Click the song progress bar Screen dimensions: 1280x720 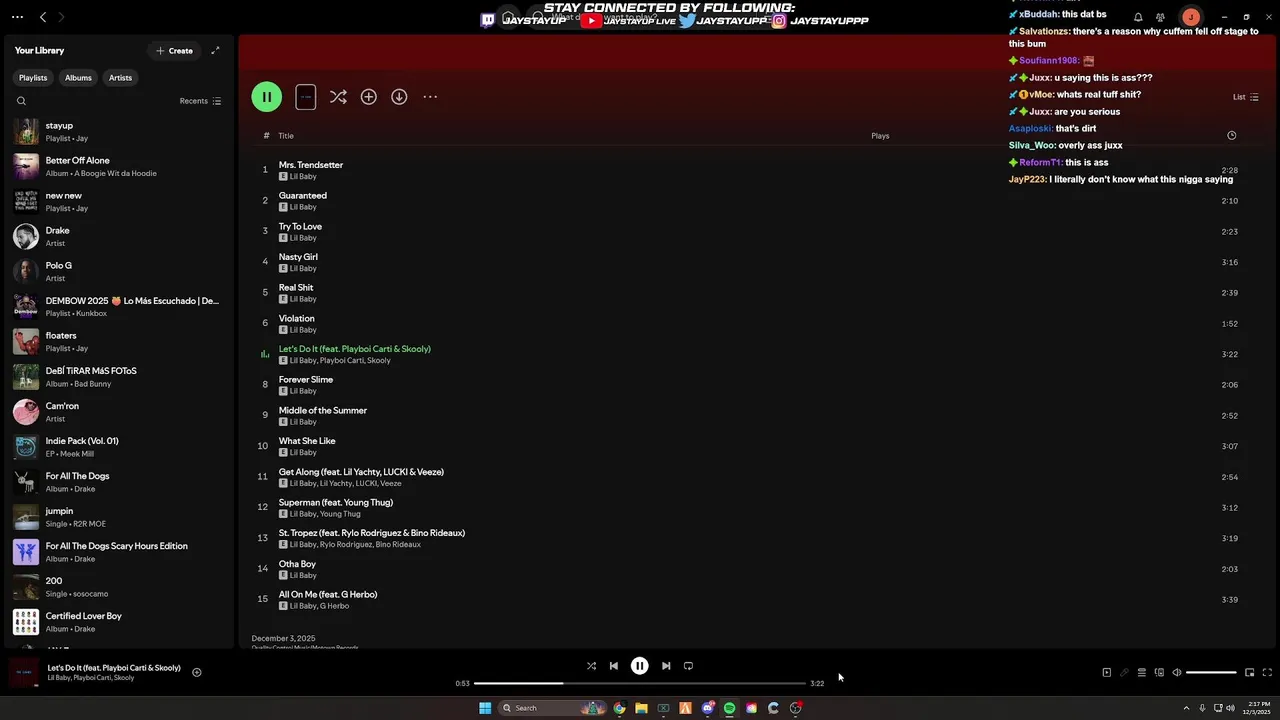640,683
